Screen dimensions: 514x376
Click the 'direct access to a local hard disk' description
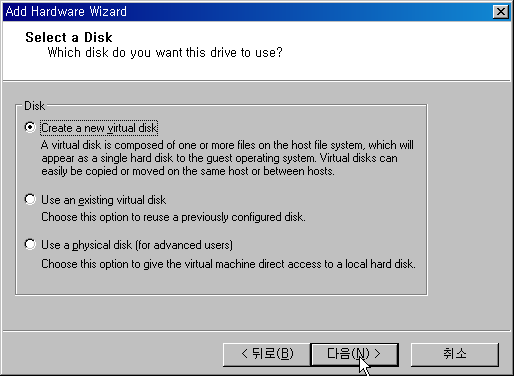(x=228, y=264)
